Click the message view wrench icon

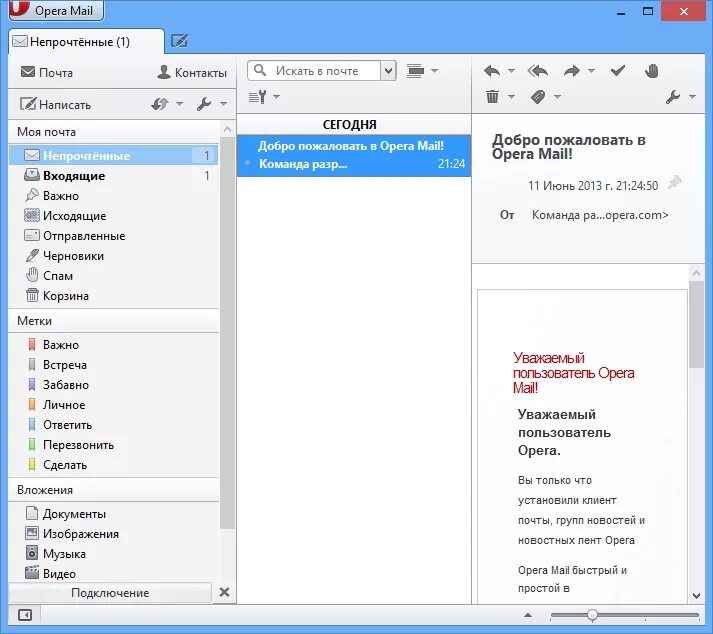click(673, 96)
